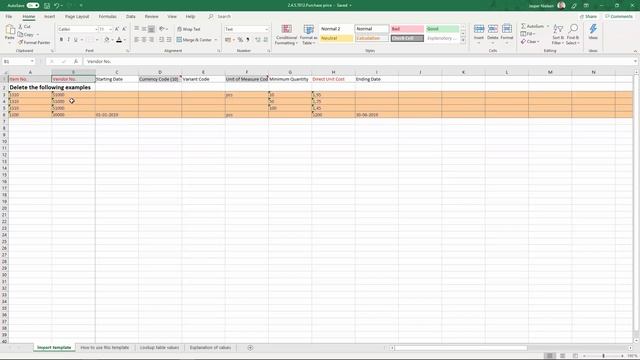The image size is (640, 360).
Task: Click Merge & Center
Action: pos(194,40)
